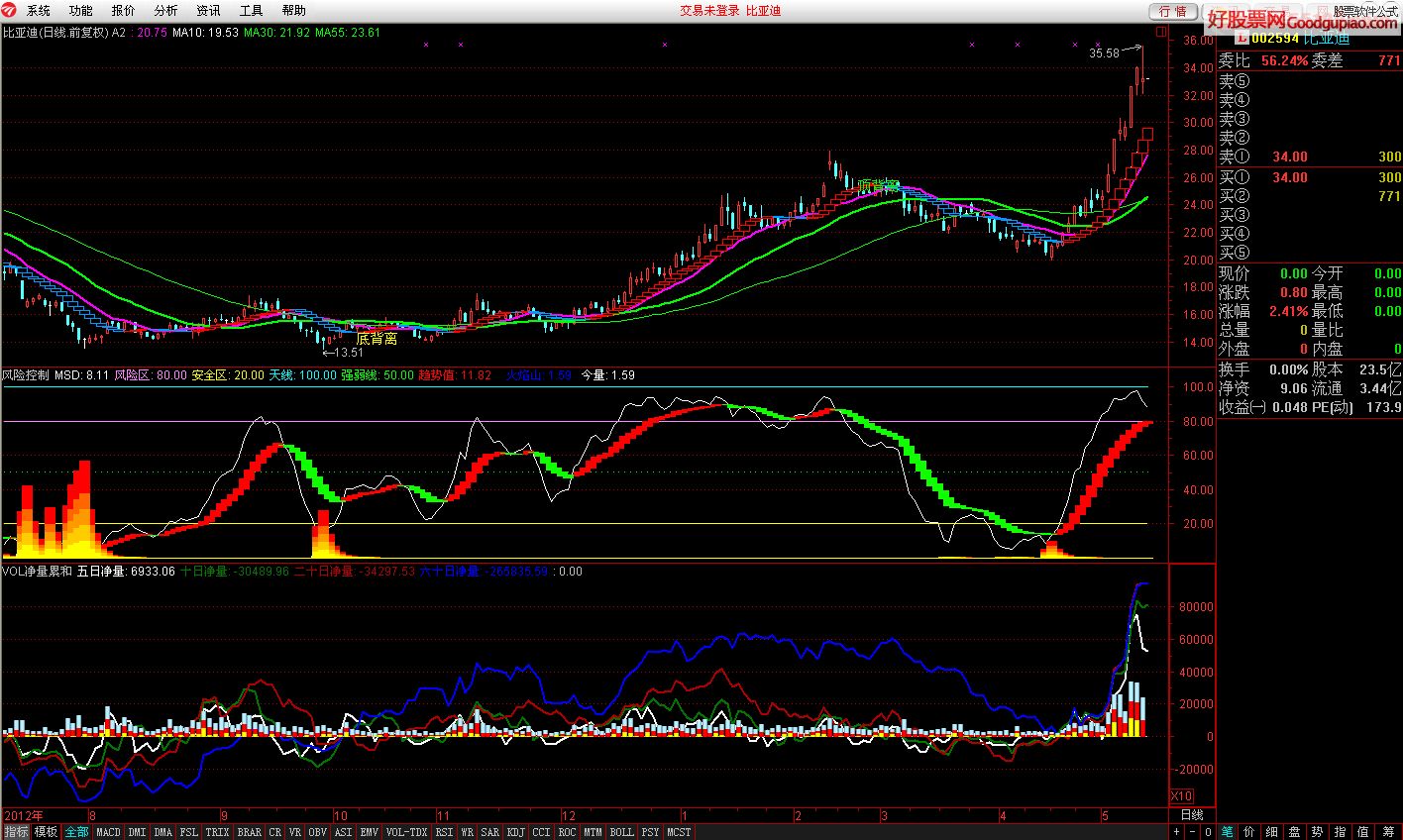1403x840 pixels.
Task: Select the 盘 panel tab
Action: pyautogui.click(x=1295, y=832)
